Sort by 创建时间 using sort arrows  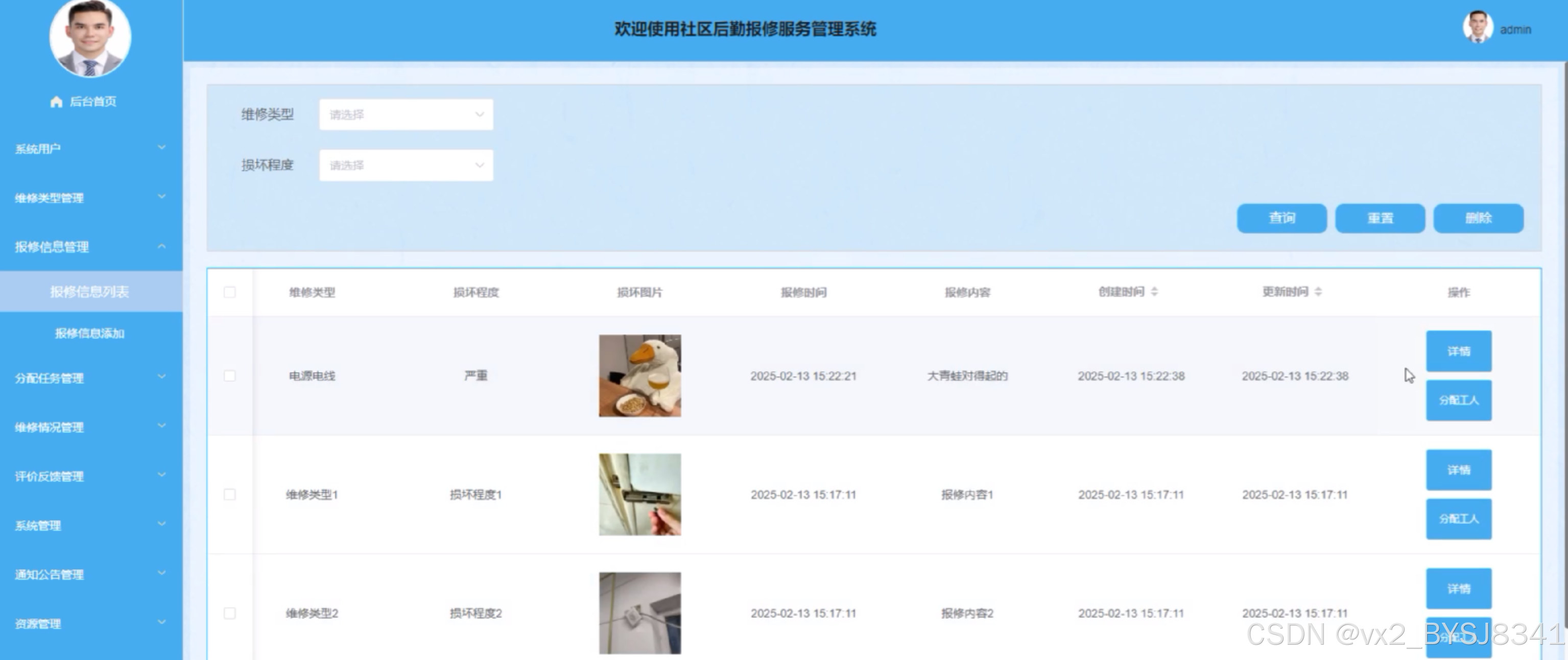click(x=1154, y=292)
